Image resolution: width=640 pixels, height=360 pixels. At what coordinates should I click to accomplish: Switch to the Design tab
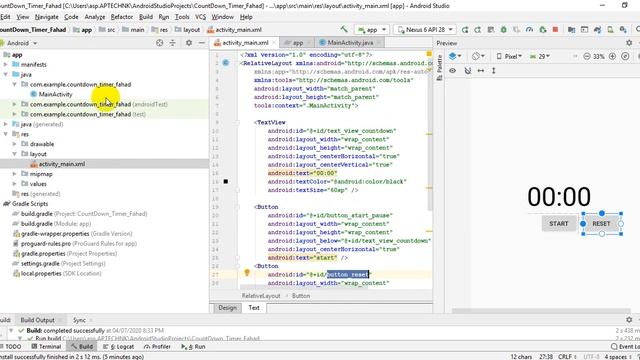tap(227, 308)
